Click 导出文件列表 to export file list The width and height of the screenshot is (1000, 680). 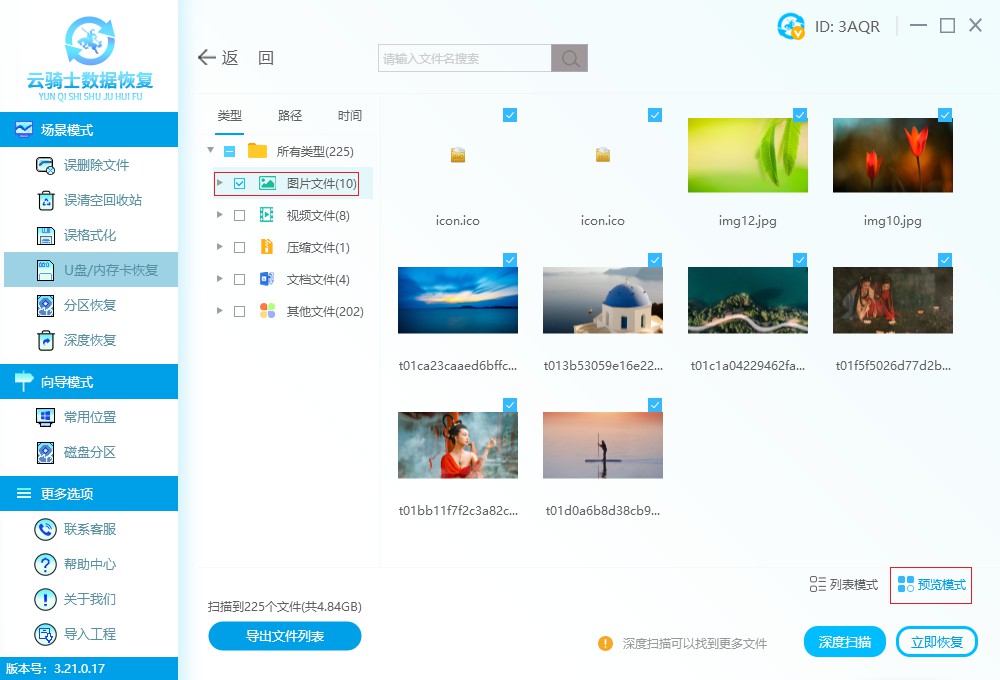tap(284, 636)
